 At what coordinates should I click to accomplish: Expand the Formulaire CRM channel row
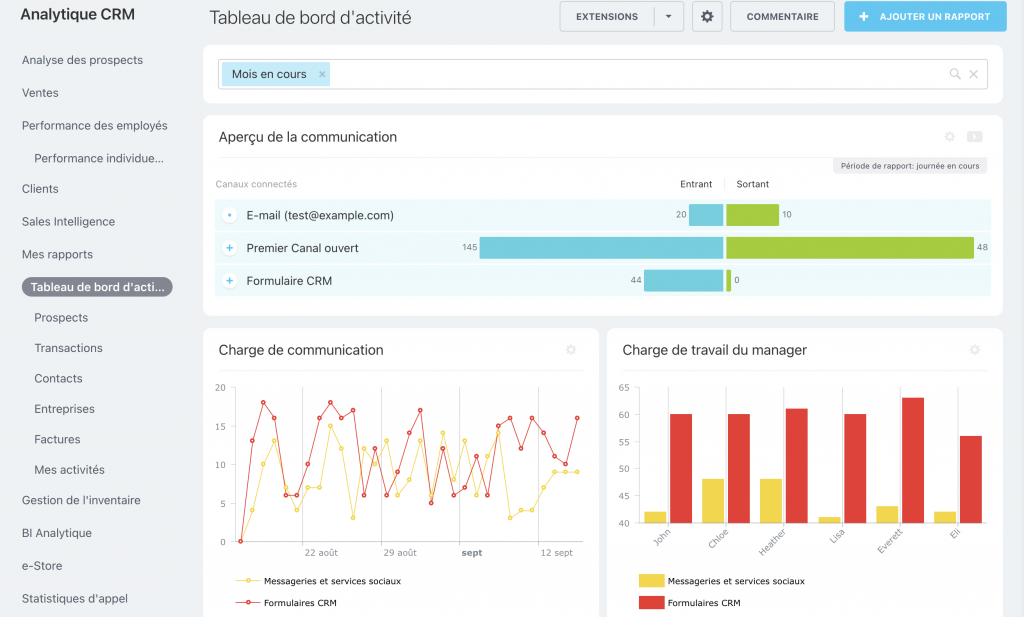pos(229,281)
